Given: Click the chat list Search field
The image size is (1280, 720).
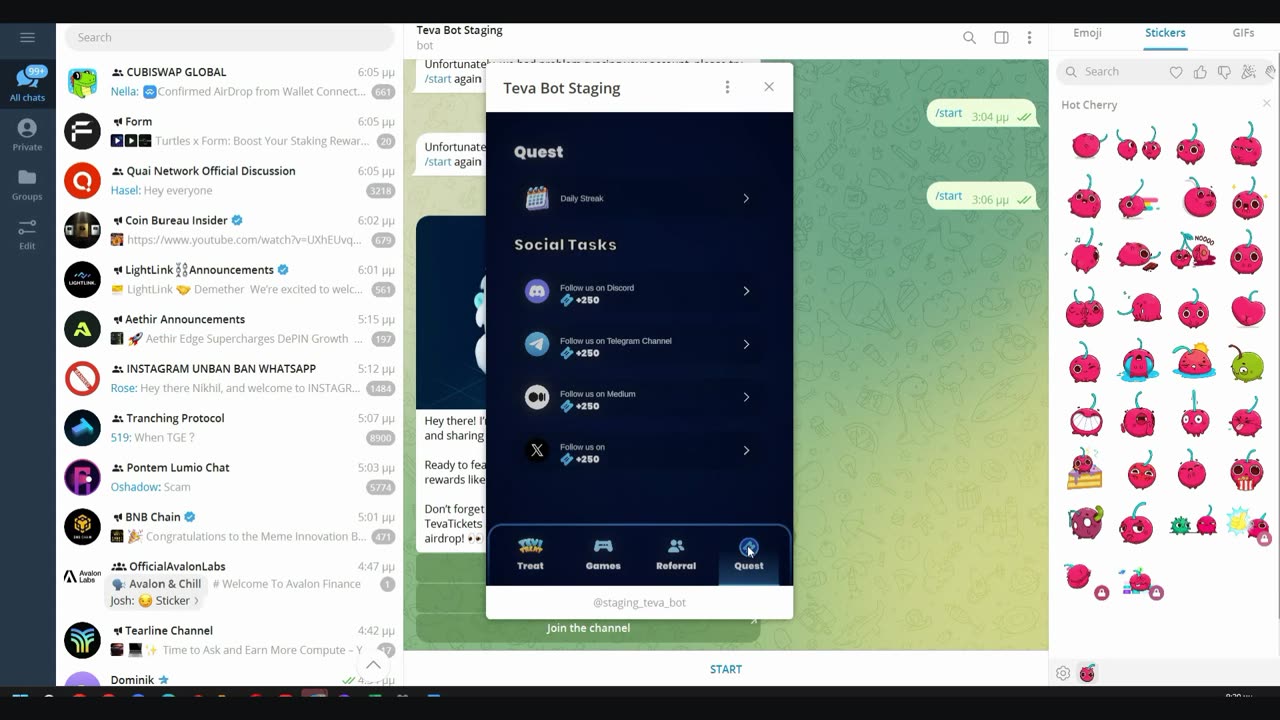Looking at the screenshot, I should (229, 37).
